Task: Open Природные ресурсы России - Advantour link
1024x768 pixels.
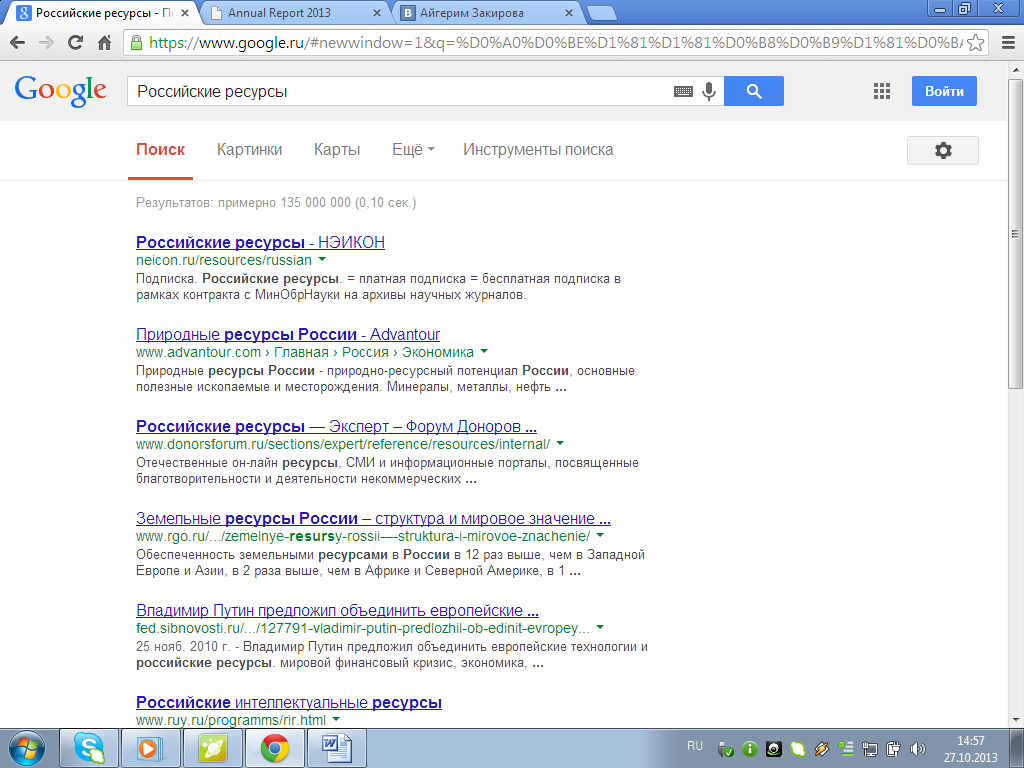Action: pos(288,334)
